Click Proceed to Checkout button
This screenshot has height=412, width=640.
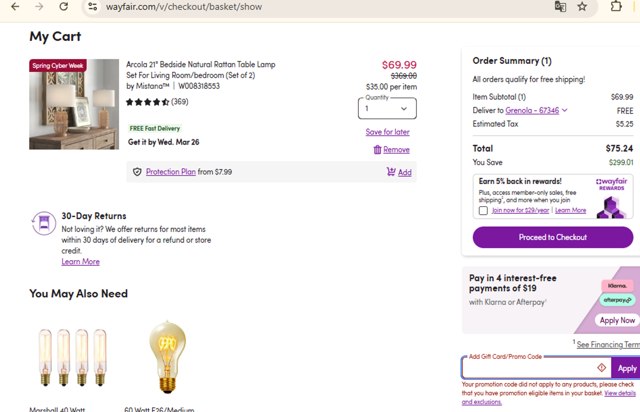[553, 237]
